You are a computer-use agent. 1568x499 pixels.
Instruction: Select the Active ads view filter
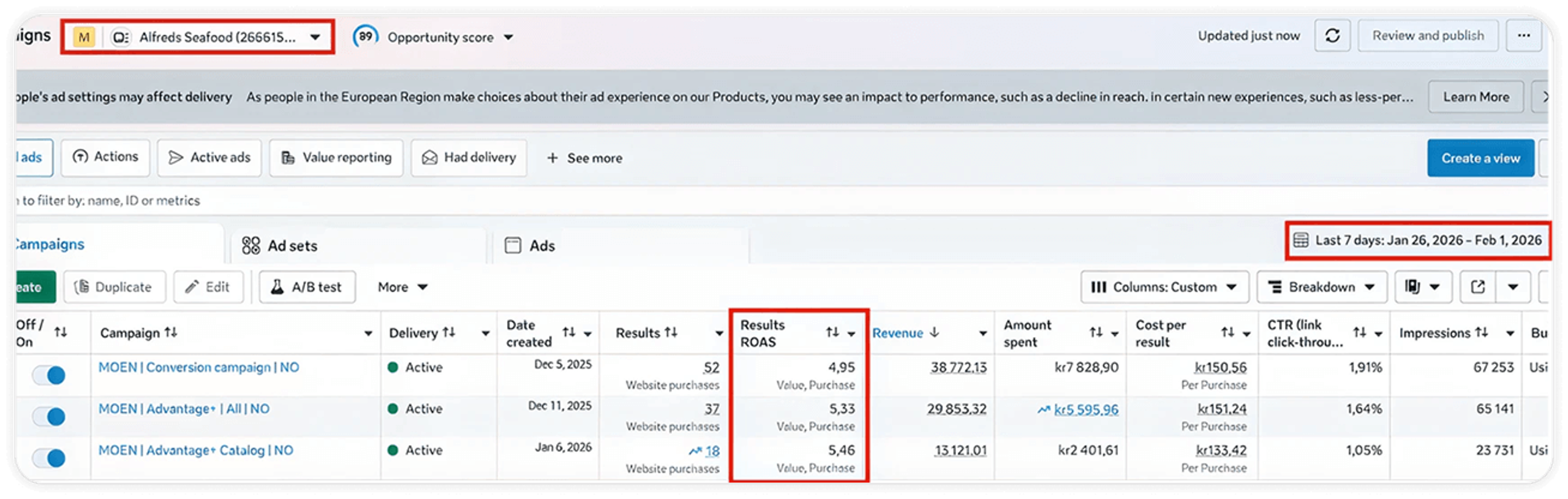click(209, 158)
